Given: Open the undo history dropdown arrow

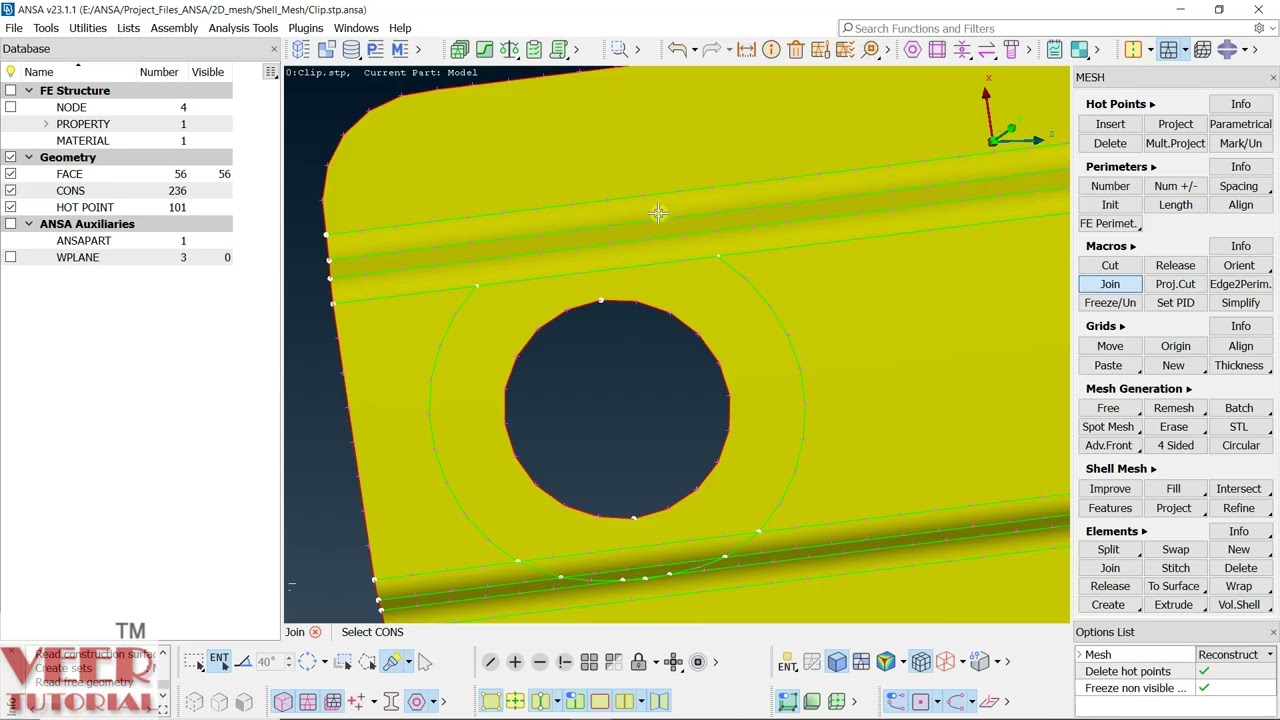Looking at the screenshot, I should 693,49.
